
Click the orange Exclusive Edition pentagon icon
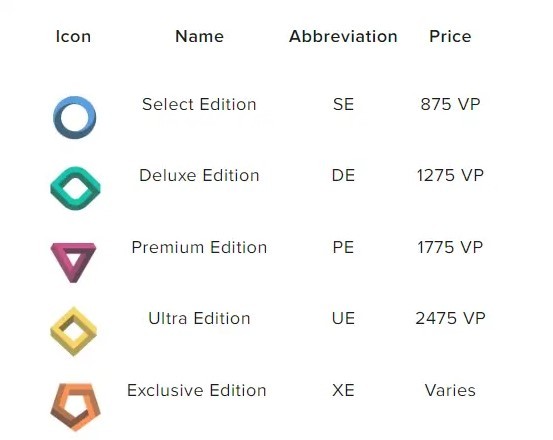75,407
